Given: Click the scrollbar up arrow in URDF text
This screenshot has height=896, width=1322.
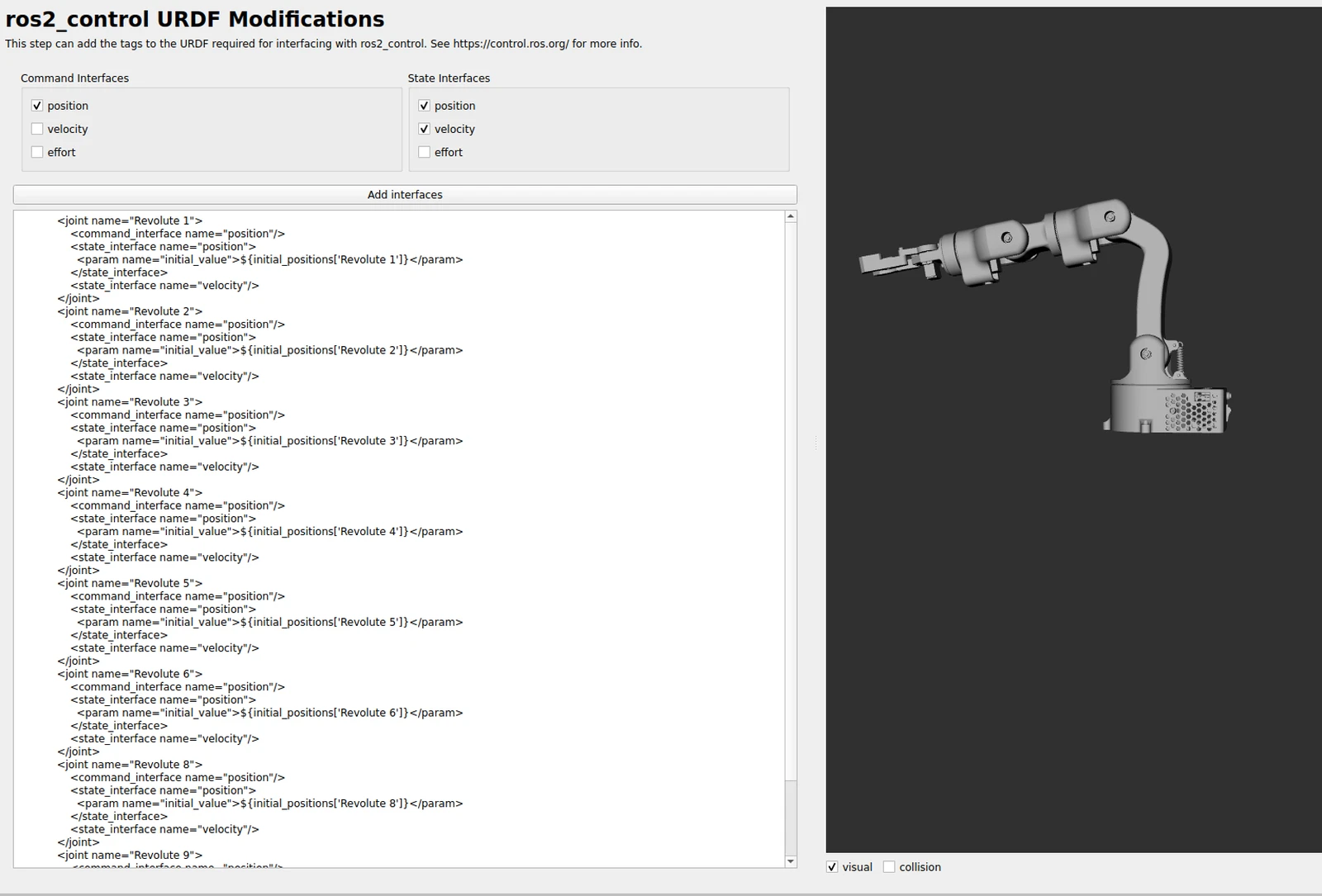Looking at the screenshot, I should [x=791, y=216].
